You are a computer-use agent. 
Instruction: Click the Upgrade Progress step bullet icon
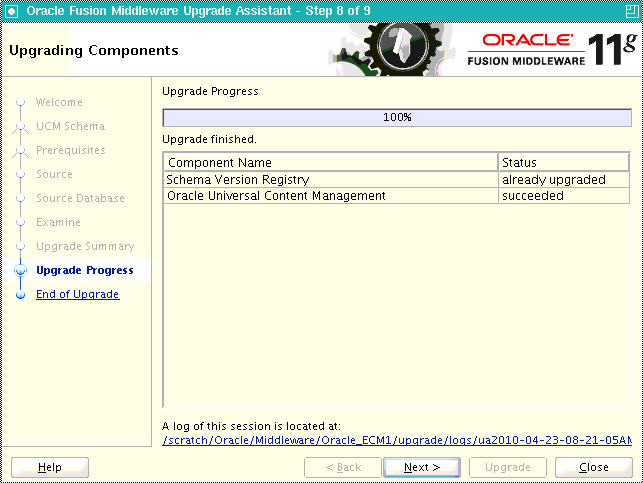(x=21, y=271)
